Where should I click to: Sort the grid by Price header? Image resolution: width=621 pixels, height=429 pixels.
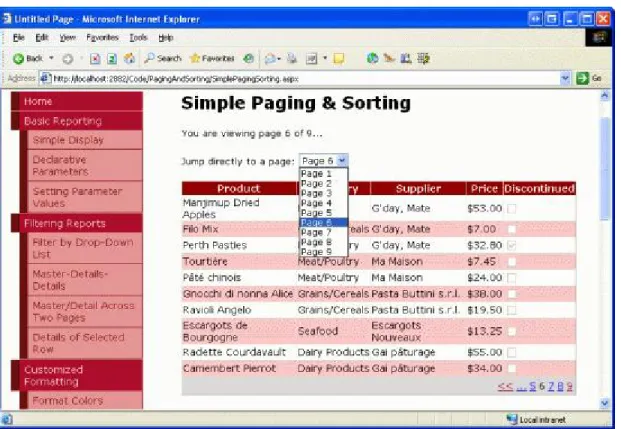(x=484, y=189)
